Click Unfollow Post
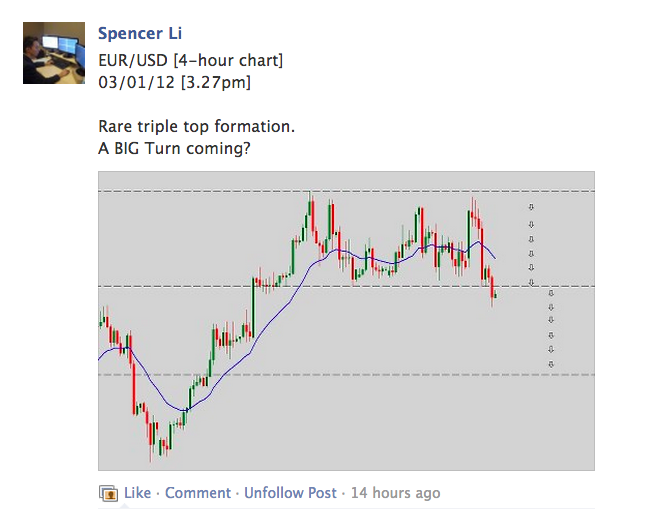The height and width of the screenshot is (509, 655). coord(290,493)
